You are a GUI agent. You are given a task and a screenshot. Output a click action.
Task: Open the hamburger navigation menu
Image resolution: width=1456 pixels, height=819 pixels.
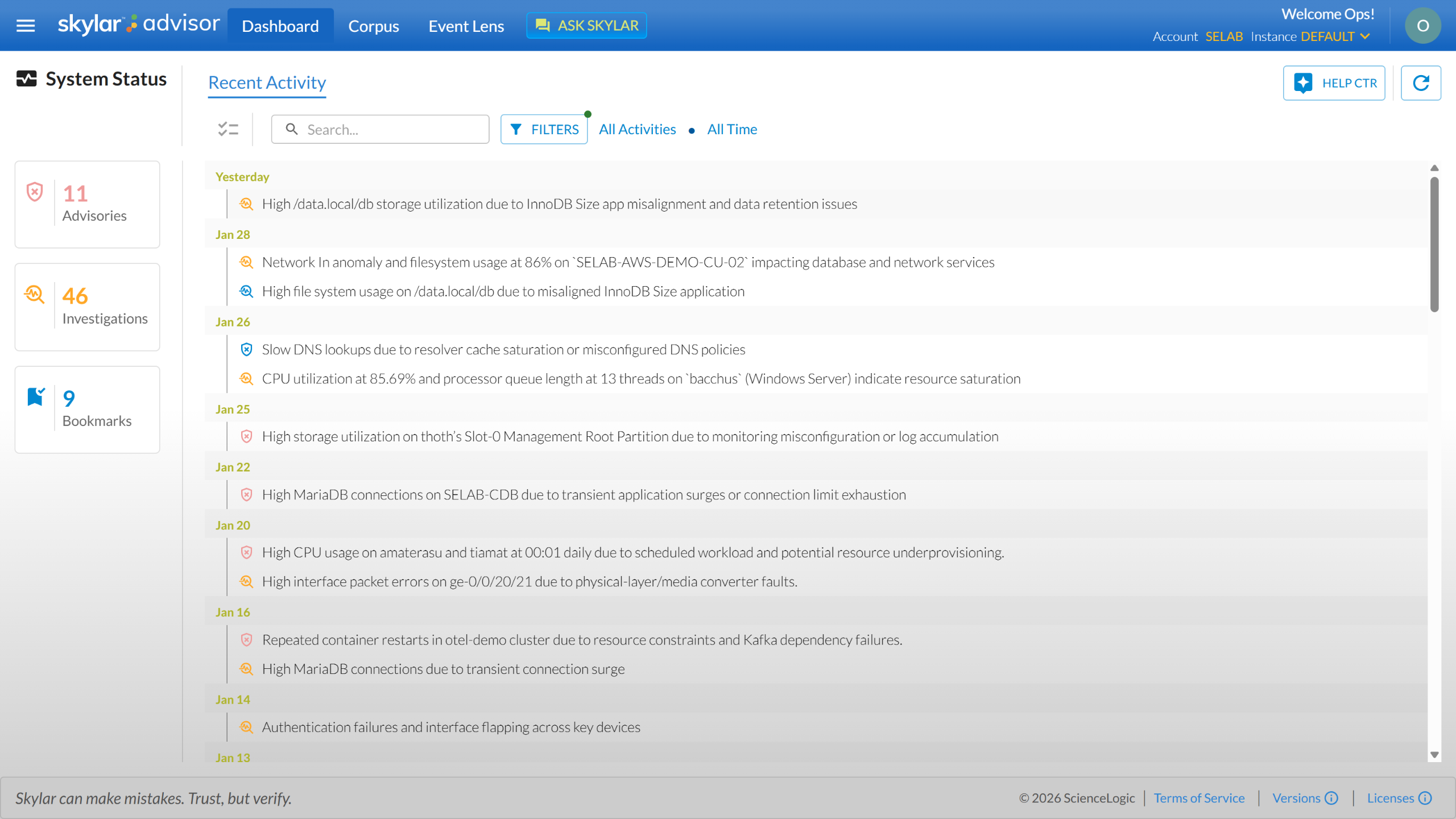[26, 26]
